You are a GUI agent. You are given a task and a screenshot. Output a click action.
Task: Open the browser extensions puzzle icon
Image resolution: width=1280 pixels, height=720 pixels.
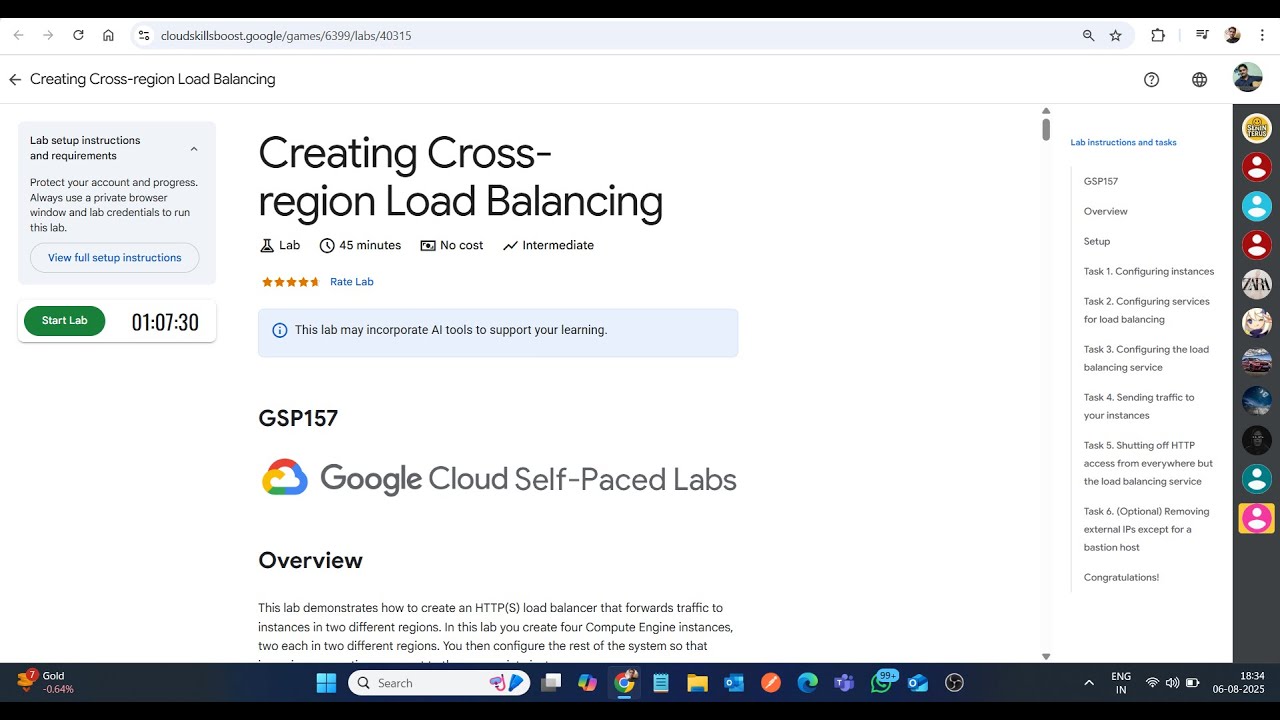(1158, 35)
